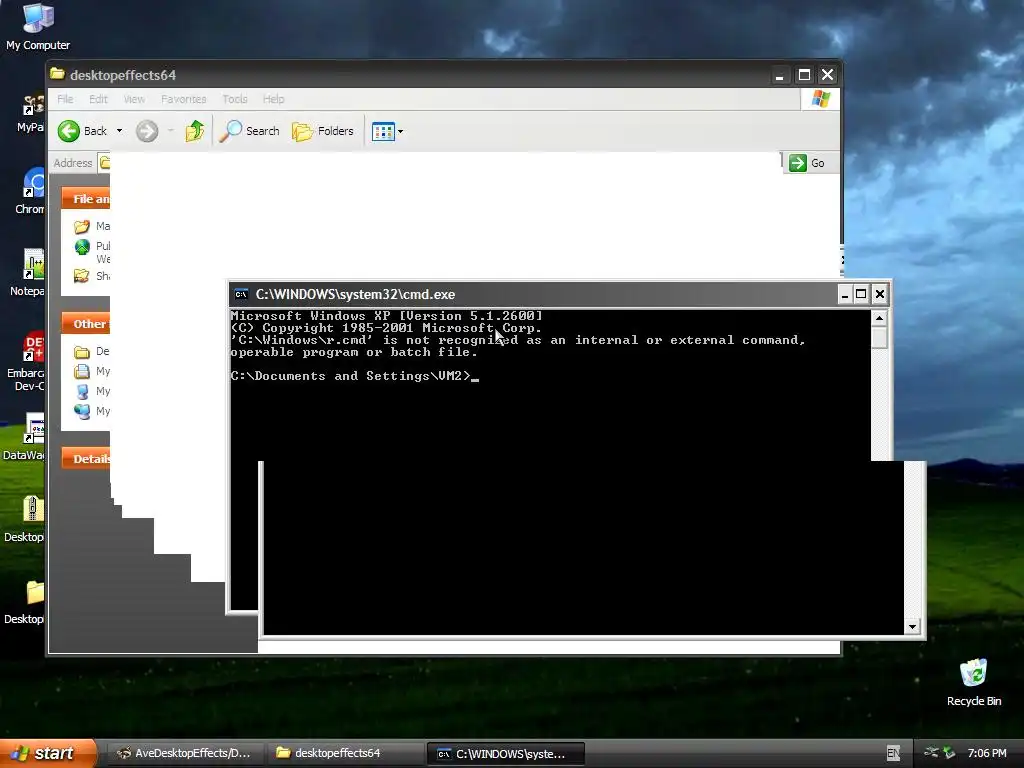This screenshot has width=1024, height=768.
Task: Minimize the cmd.exe window
Action: [844, 295]
